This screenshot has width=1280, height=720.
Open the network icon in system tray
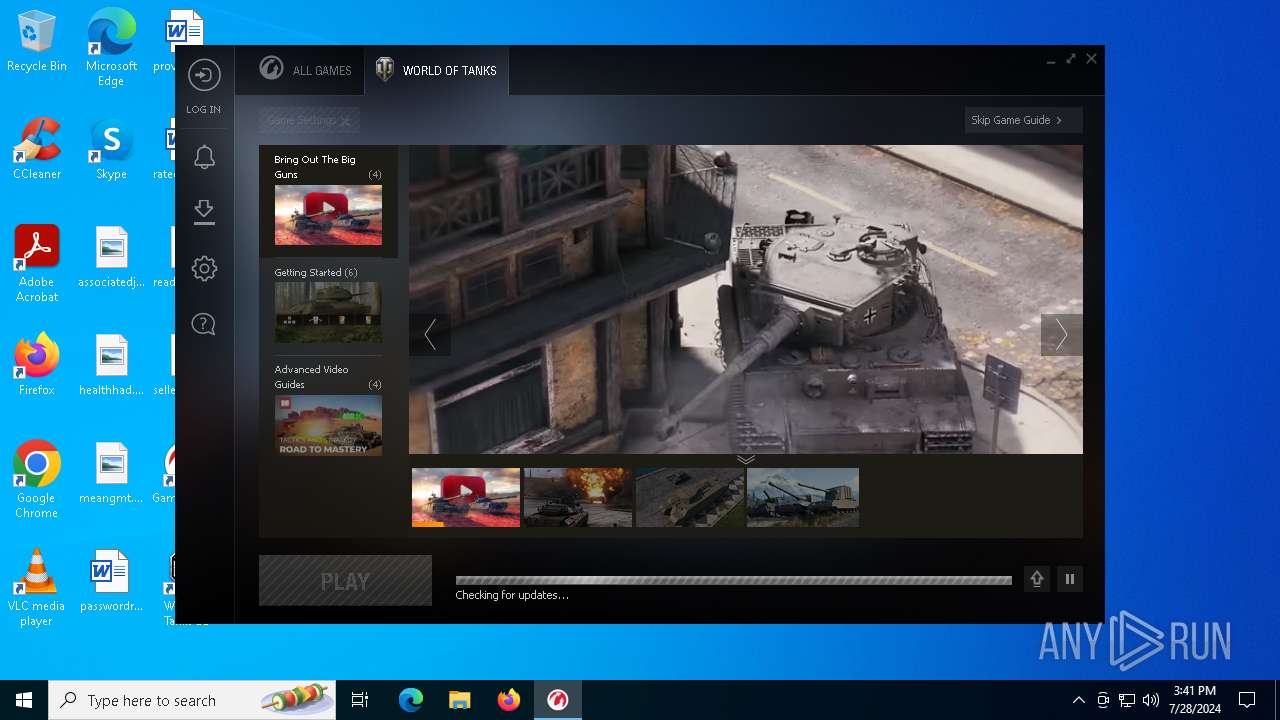[1127, 700]
